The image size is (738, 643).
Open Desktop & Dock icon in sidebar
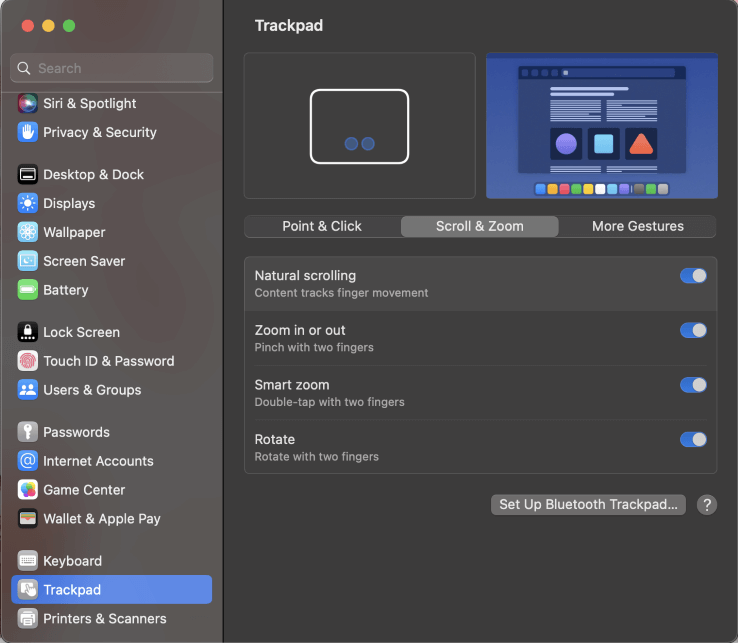click(27, 174)
